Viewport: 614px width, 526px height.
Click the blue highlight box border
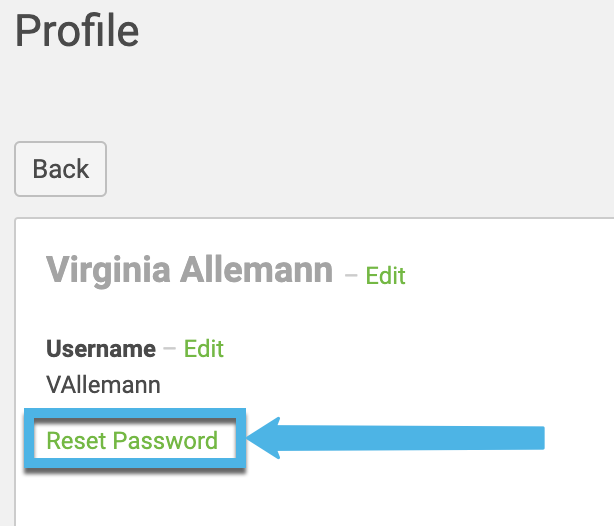pyautogui.click(x=30, y=441)
